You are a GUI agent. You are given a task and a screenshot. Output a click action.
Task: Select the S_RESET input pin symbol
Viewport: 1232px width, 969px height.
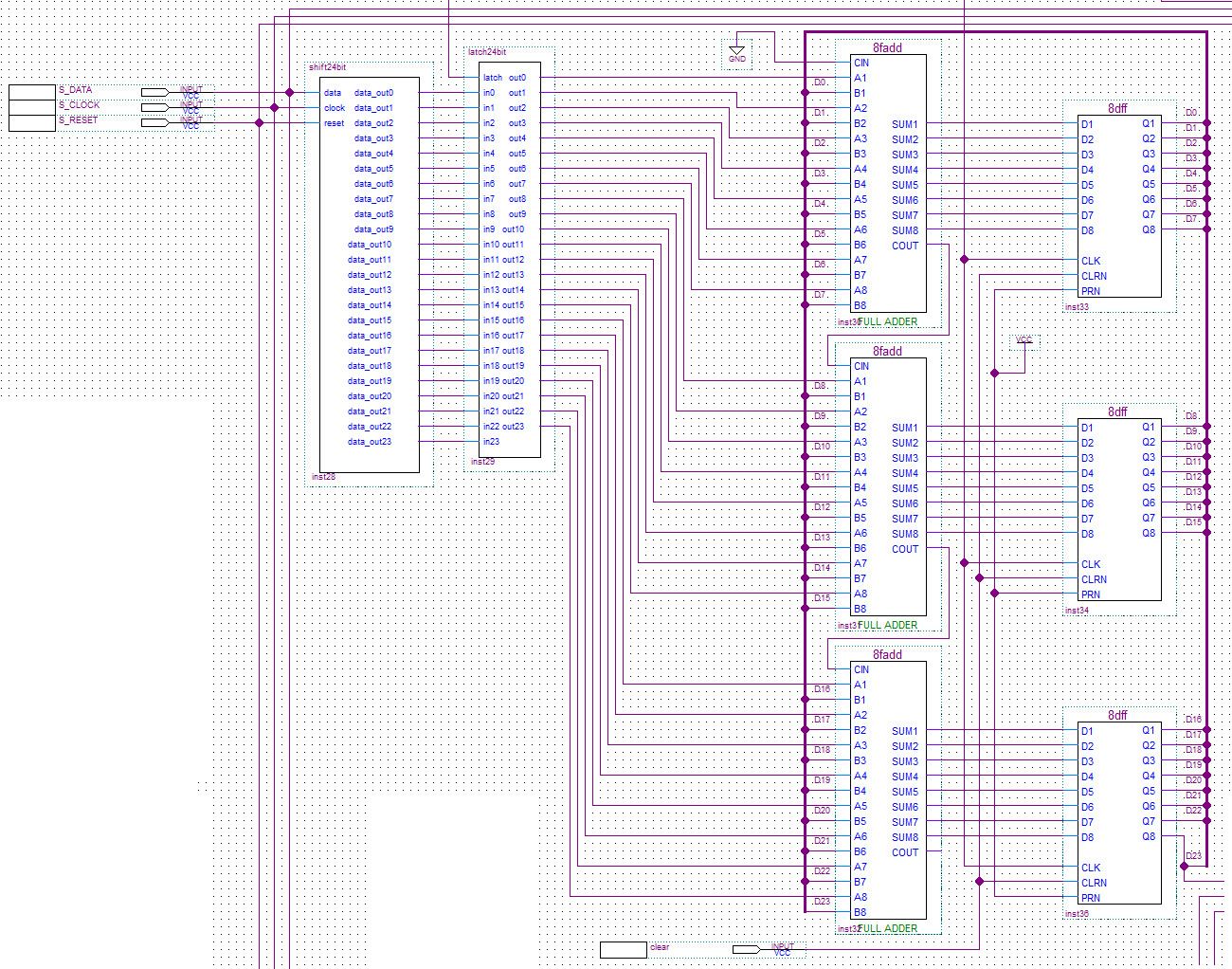coord(154,122)
